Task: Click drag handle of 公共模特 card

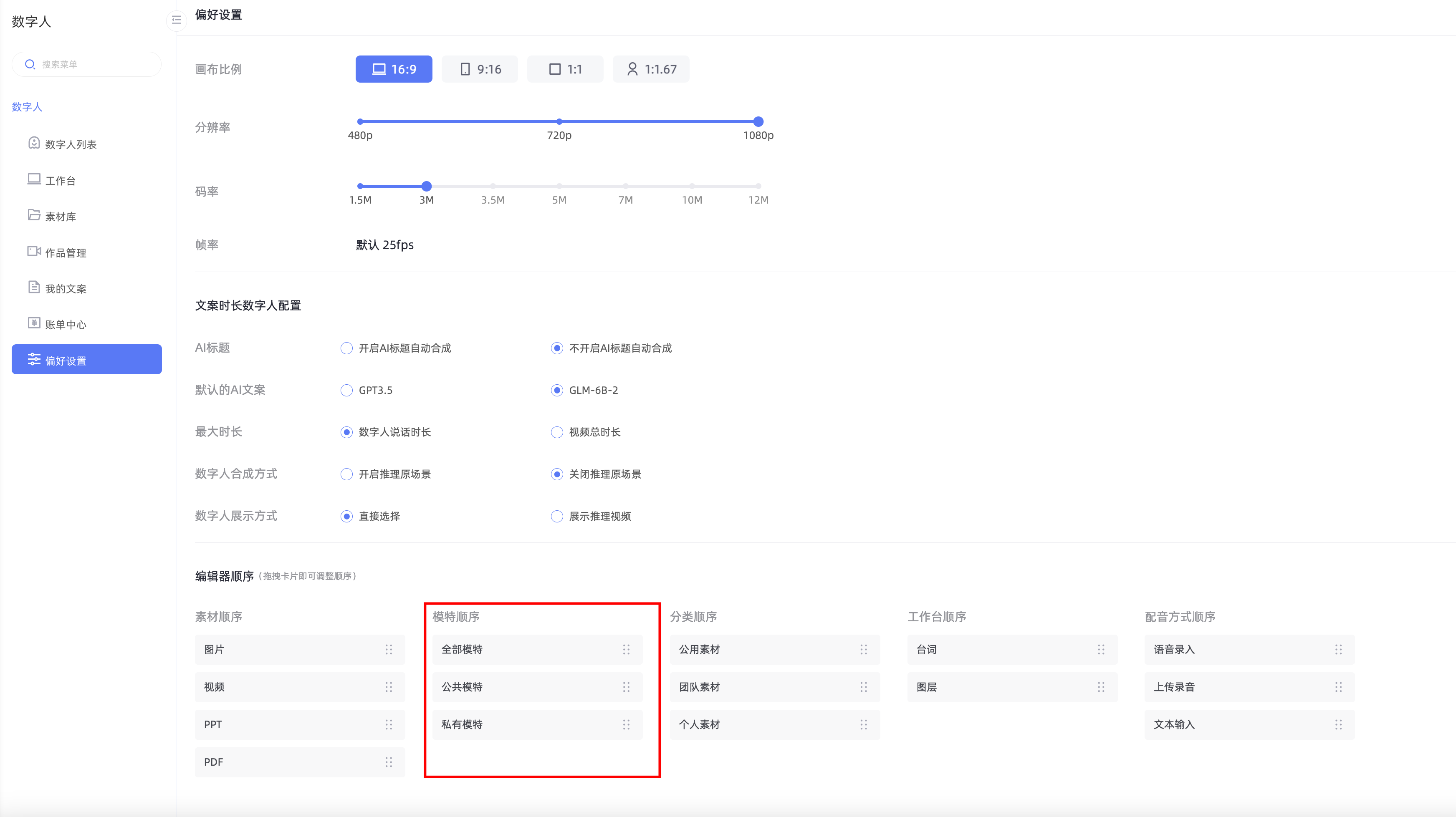Action: [626, 687]
